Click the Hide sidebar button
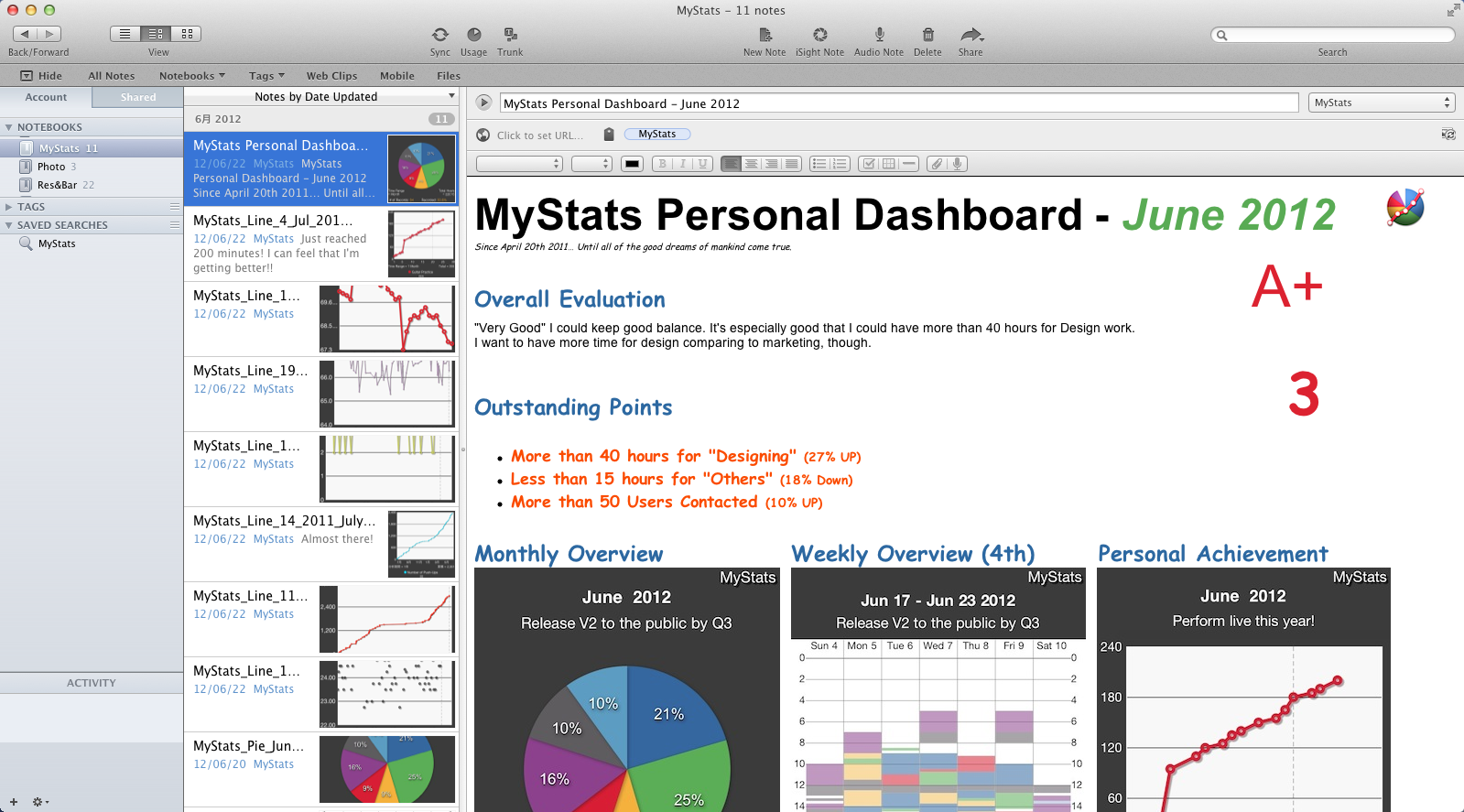Image resolution: width=1464 pixels, height=812 pixels. (x=42, y=76)
